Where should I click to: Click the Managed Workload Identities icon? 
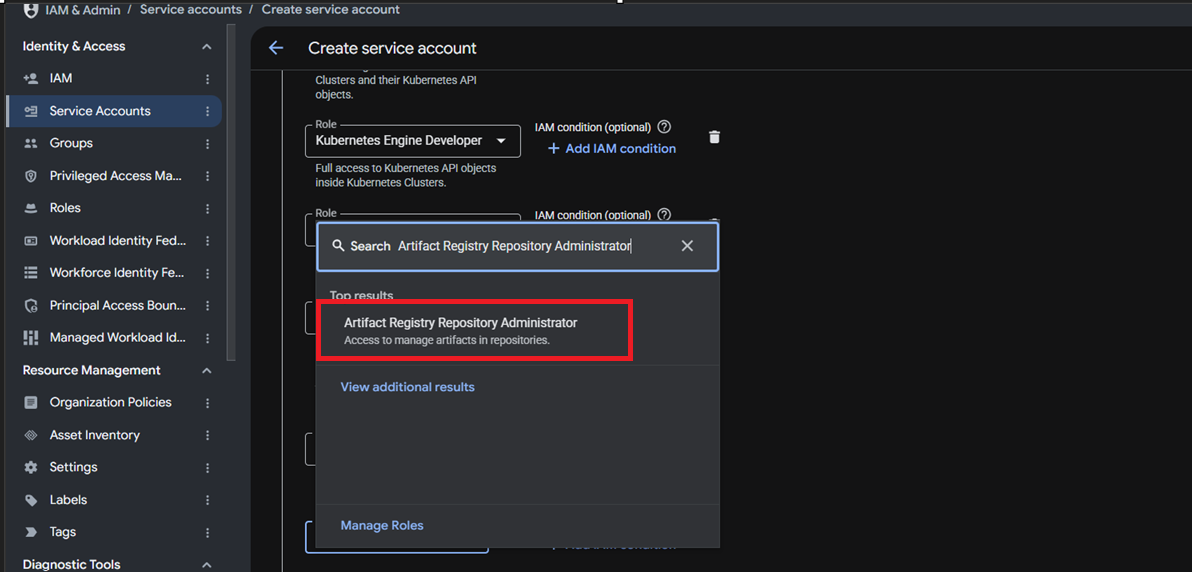coord(31,338)
